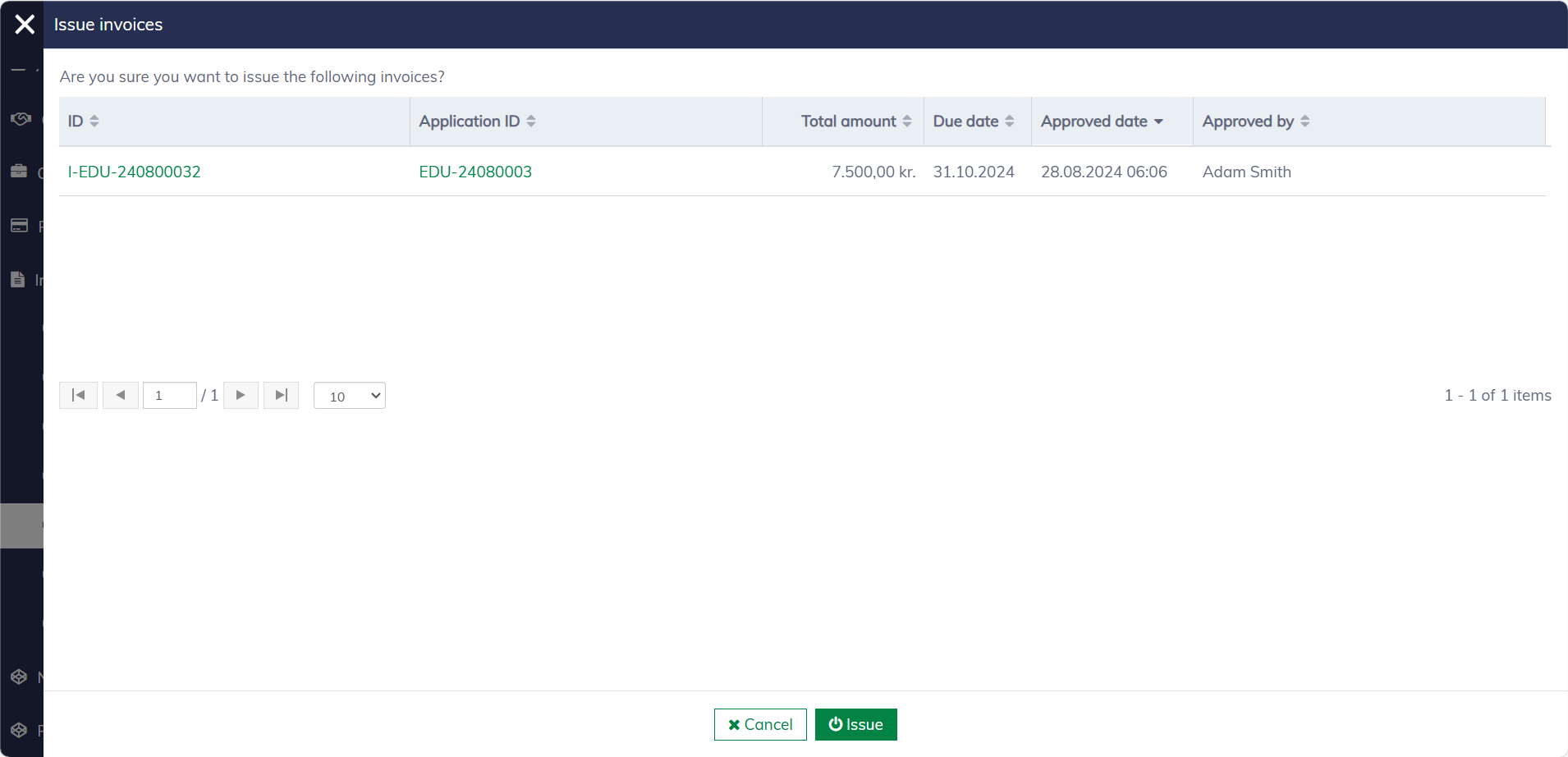Screen dimensions: 1568x757
Task: Sort by Approved by column
Action: (x=1255, y=122)
